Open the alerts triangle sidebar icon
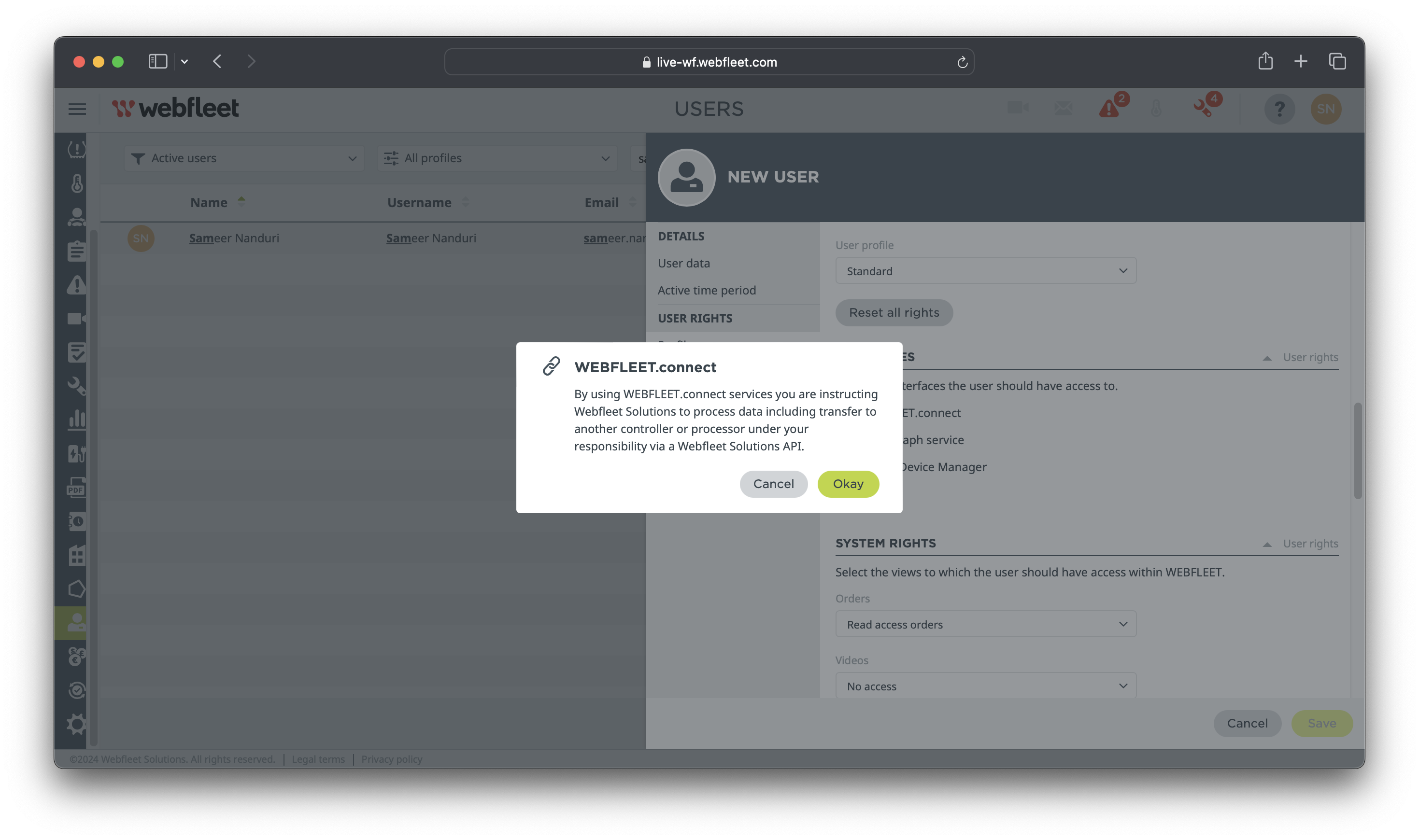The height and width of the screenshot is (840, 1419). [77, 285]
